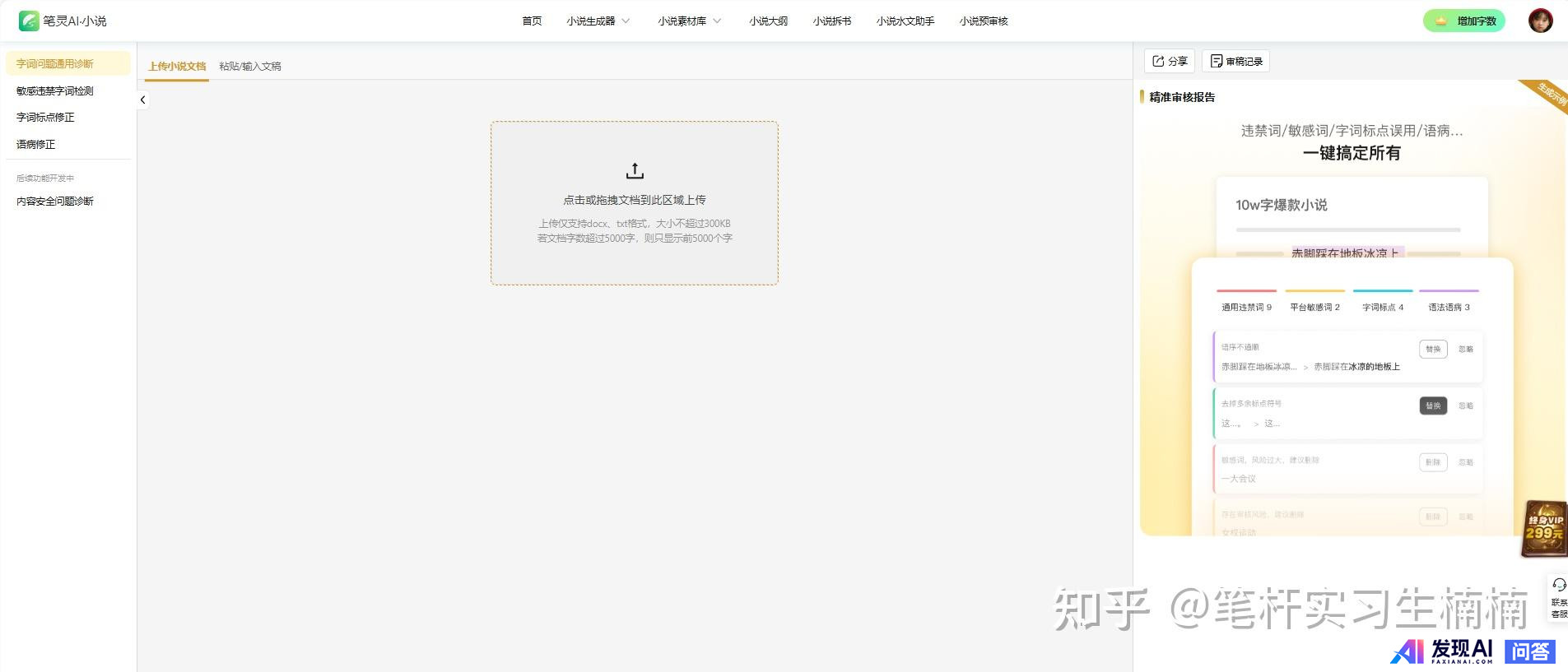Choose 语病修正 from the sidebar
1568x672 pixels.
click(36, 144)
